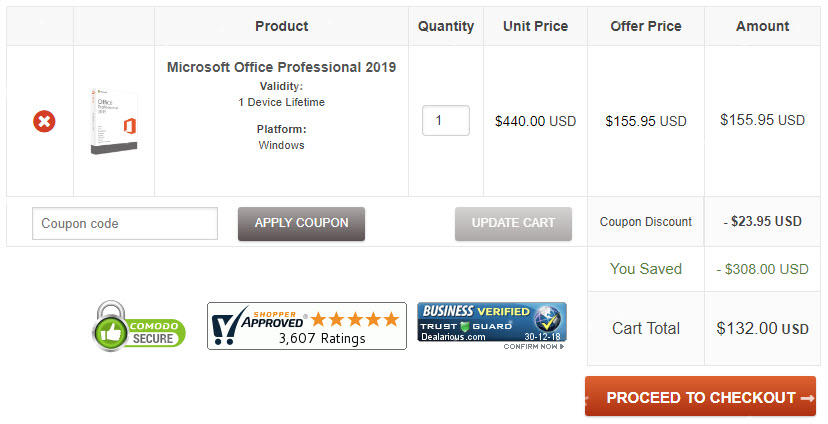This screenshot has height=424, width=828.
Task: Click the You Saved label
Action: (x=645, y=269)
